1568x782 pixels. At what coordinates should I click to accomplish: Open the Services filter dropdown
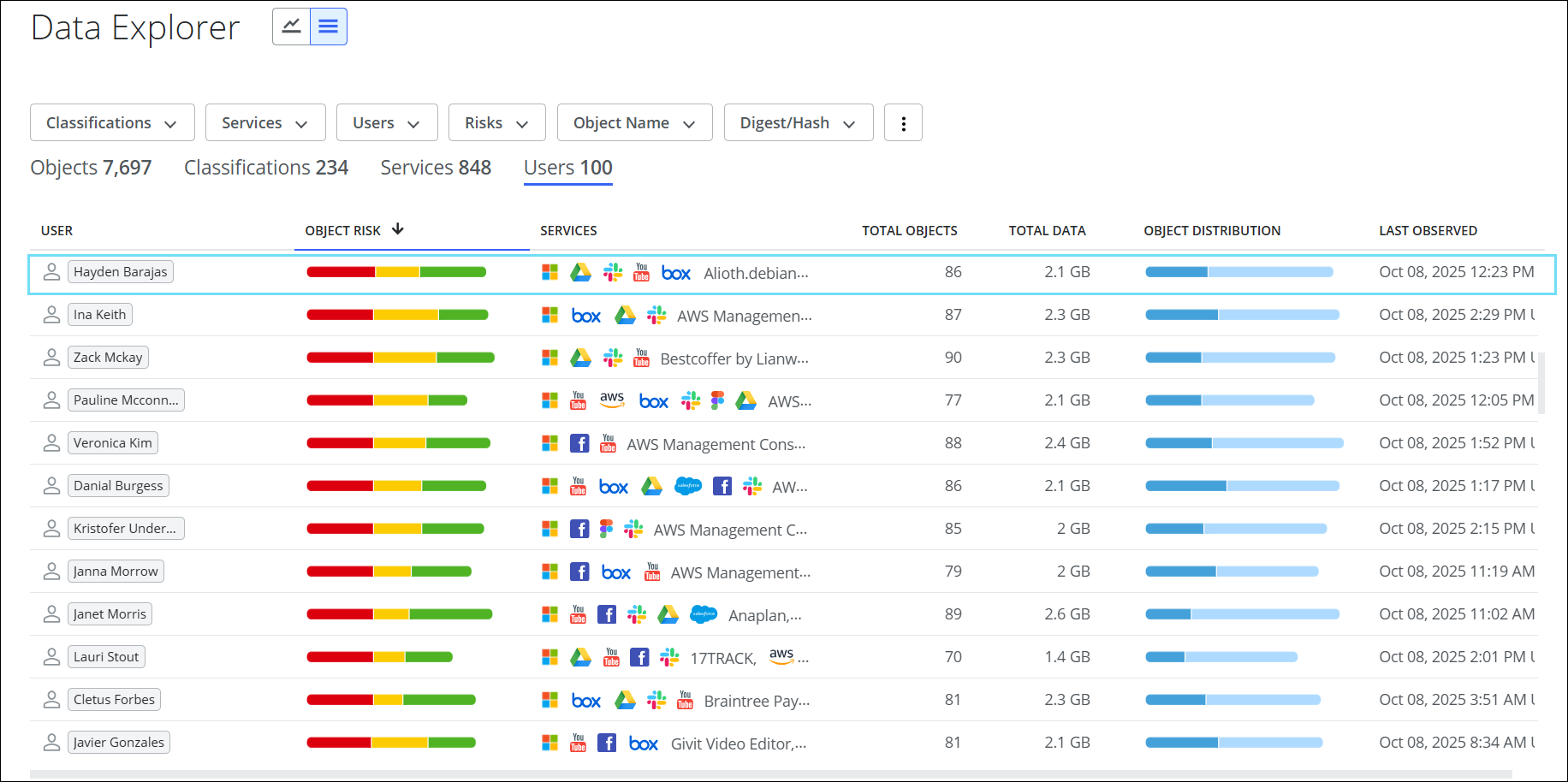click(264, 123)
